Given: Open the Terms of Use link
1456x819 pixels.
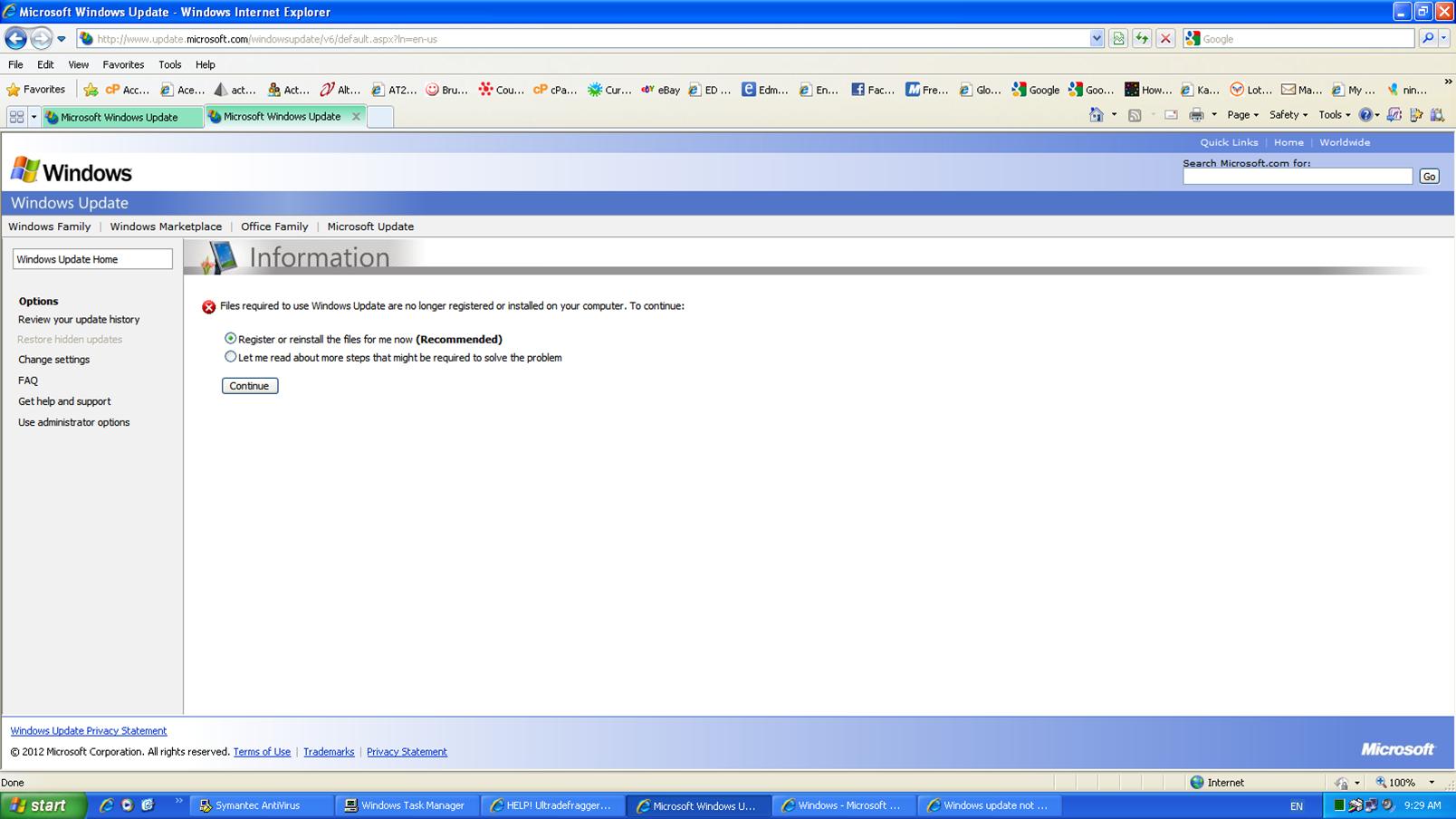Looking at the screenshot, I should tap(262, 752).
